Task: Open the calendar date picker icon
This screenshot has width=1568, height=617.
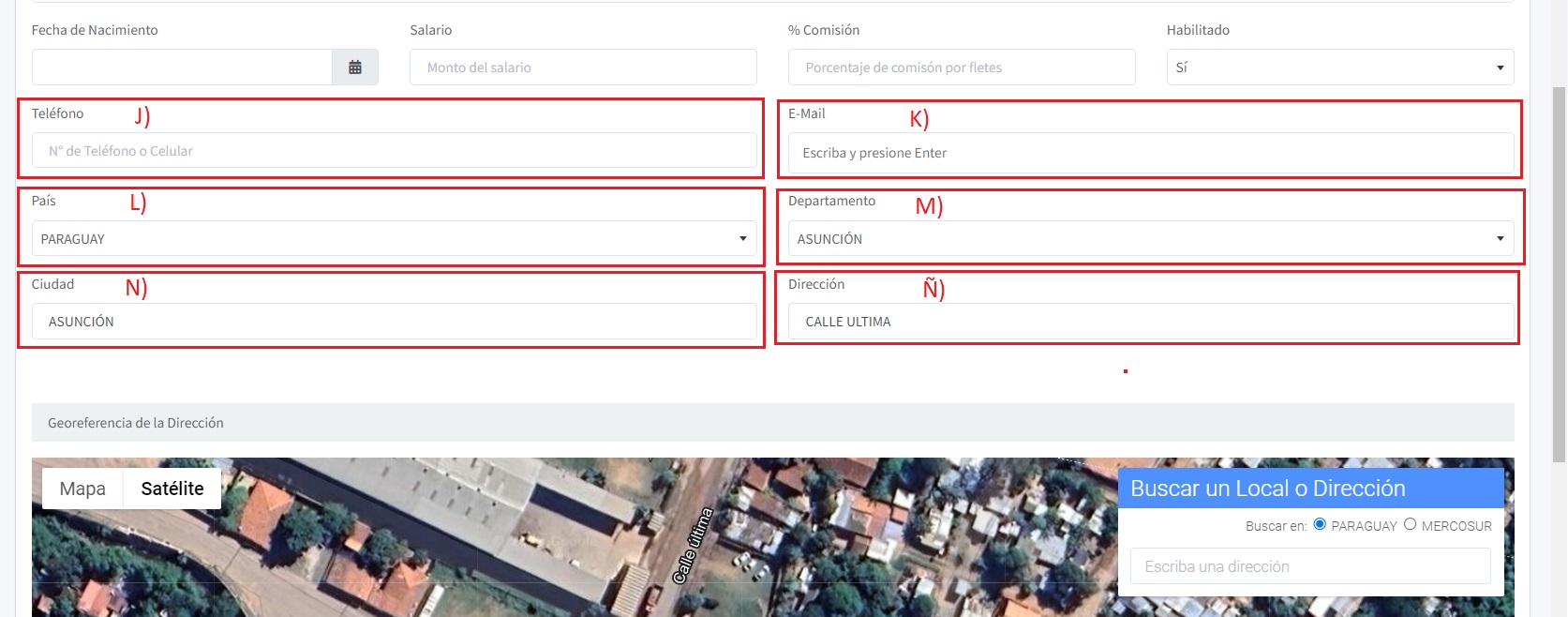Action: [355, 68]
